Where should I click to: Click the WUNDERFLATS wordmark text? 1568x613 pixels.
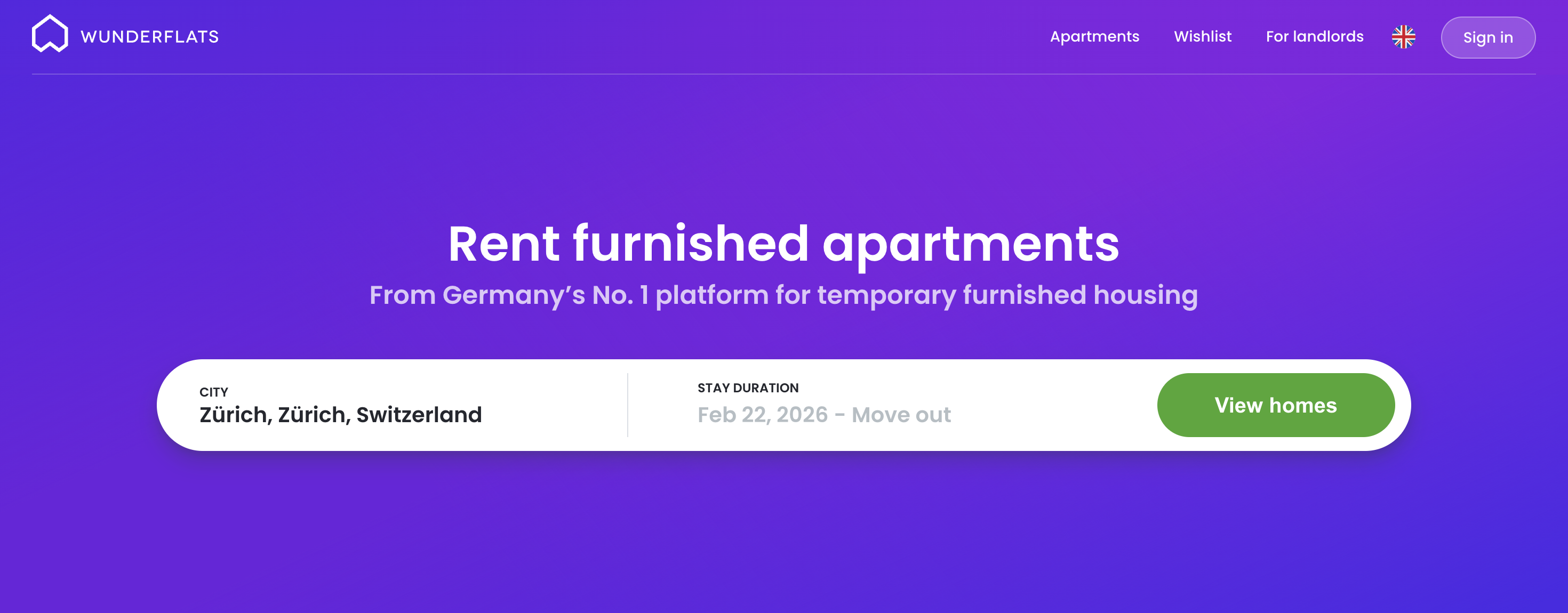click(150, 37)
